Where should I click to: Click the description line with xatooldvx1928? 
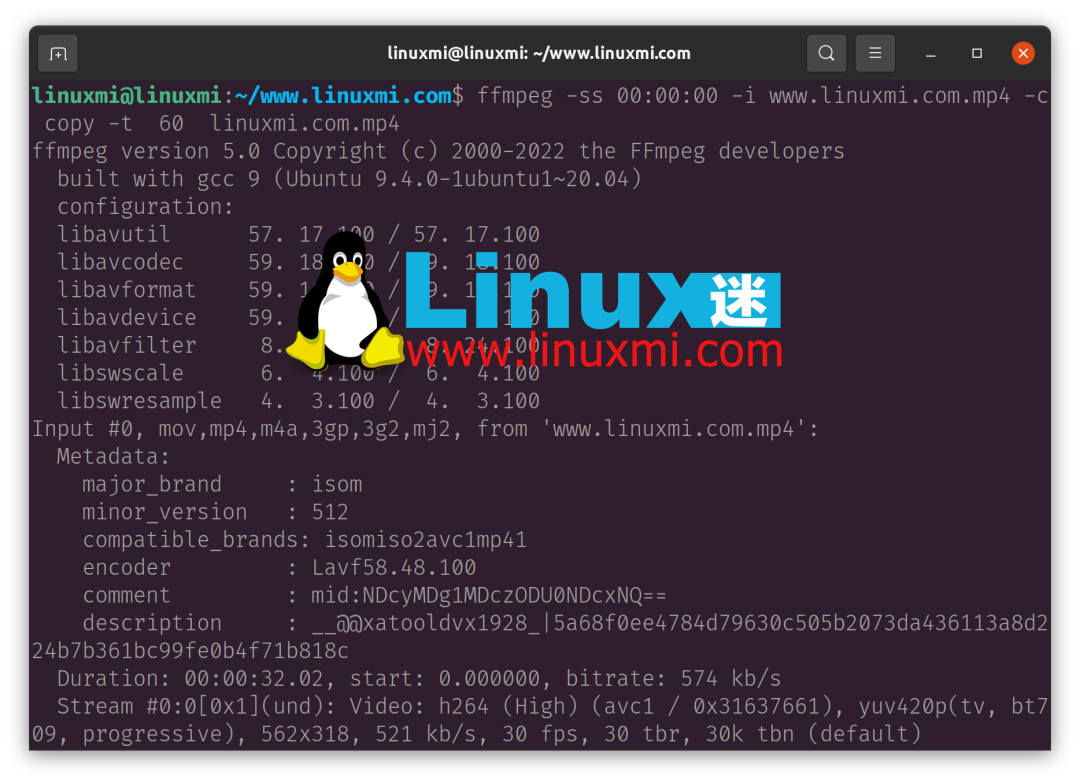(x=565, y=623)
